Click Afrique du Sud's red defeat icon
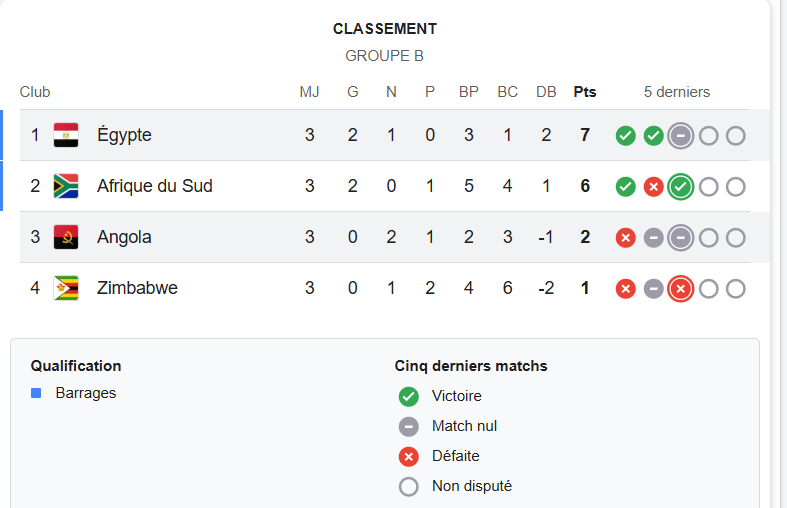 coord(654,187)
